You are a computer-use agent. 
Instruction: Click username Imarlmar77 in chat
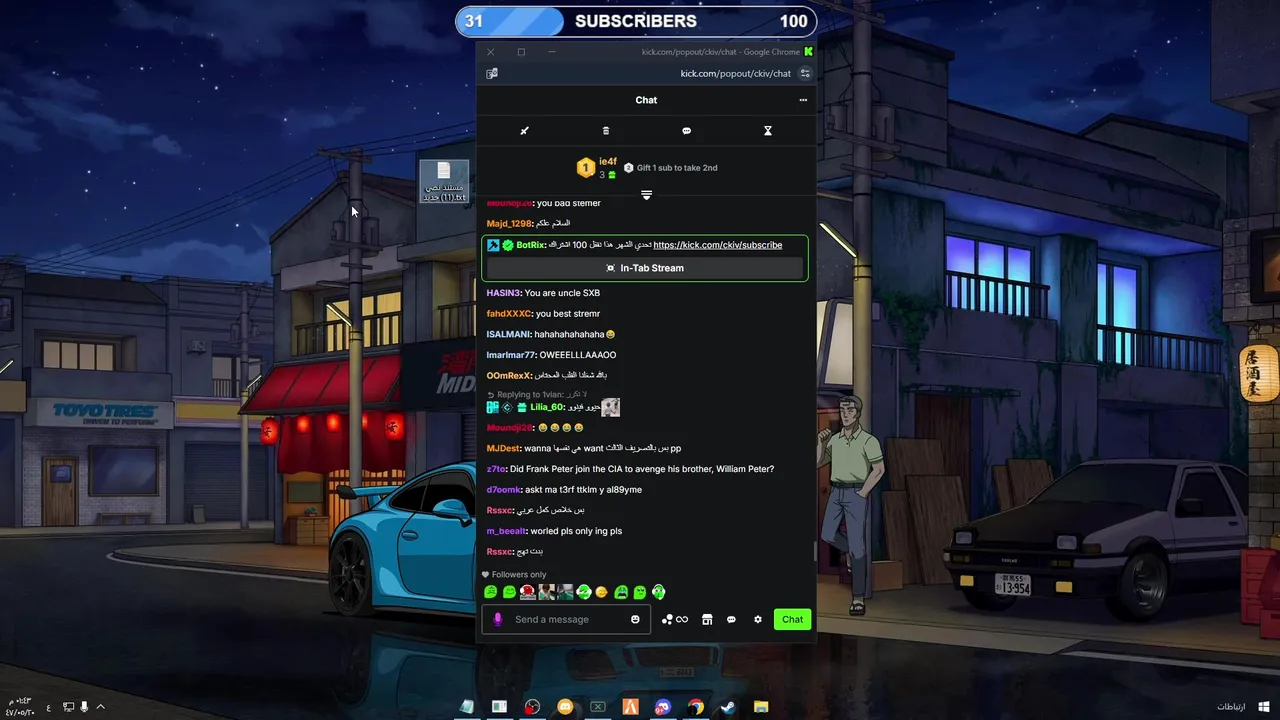pos(511,355)
